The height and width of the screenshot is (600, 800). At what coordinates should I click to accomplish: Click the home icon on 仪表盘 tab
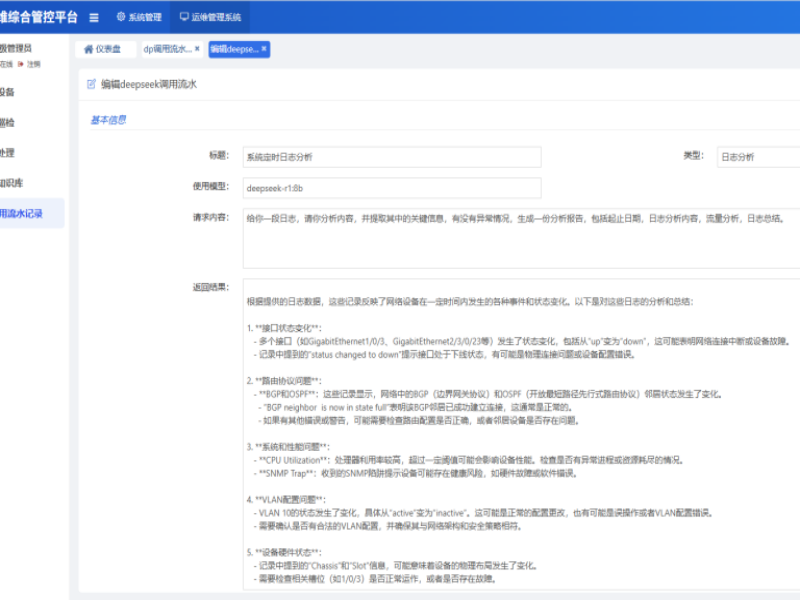click(x=88, y=48)
